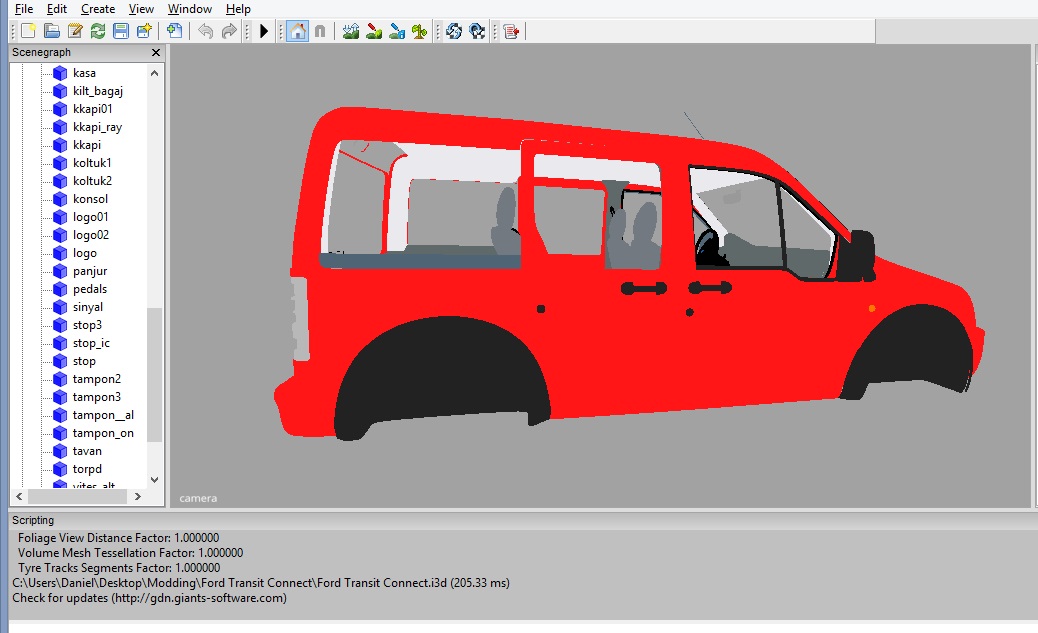Click the camera label in viewport
Viewport: 1038px width, 633px height.
tap(198, 499)
